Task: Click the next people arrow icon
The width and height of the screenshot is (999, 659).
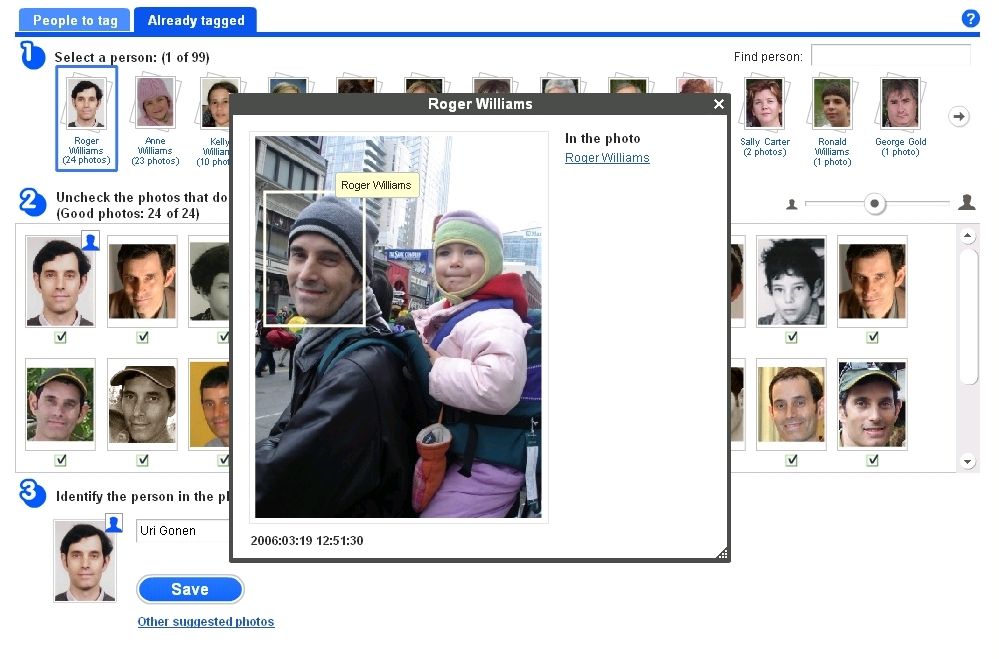Action: coord(959,117)
